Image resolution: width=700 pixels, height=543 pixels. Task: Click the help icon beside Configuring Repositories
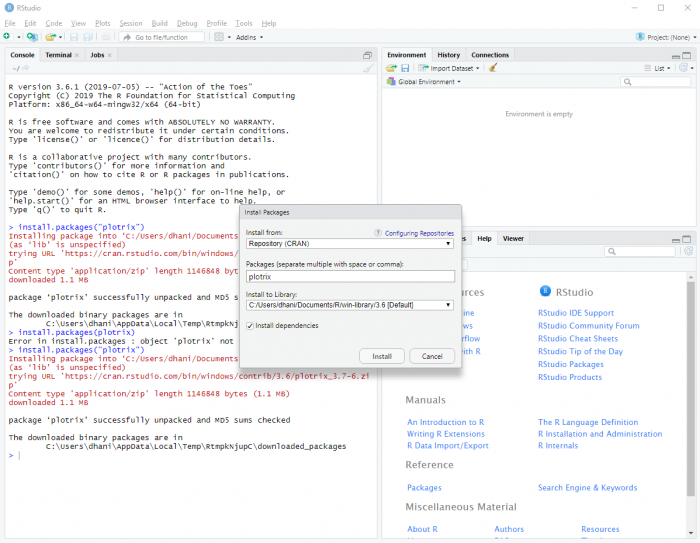click(x=378, y=232)
